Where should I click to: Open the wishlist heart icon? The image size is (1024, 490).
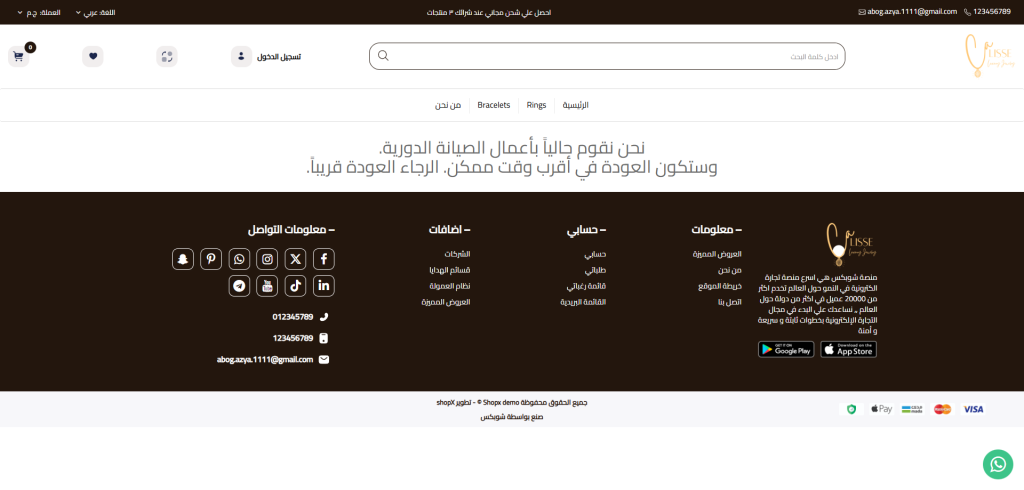point(93,56)
